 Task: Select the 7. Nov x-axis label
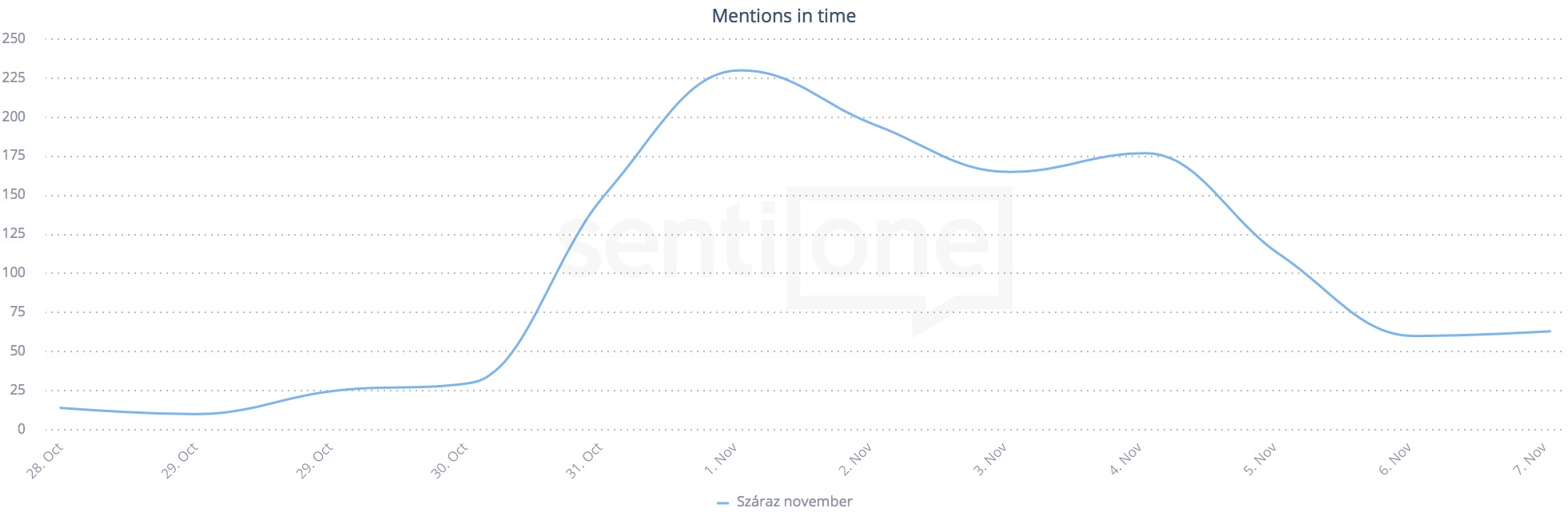point(1530,459)
